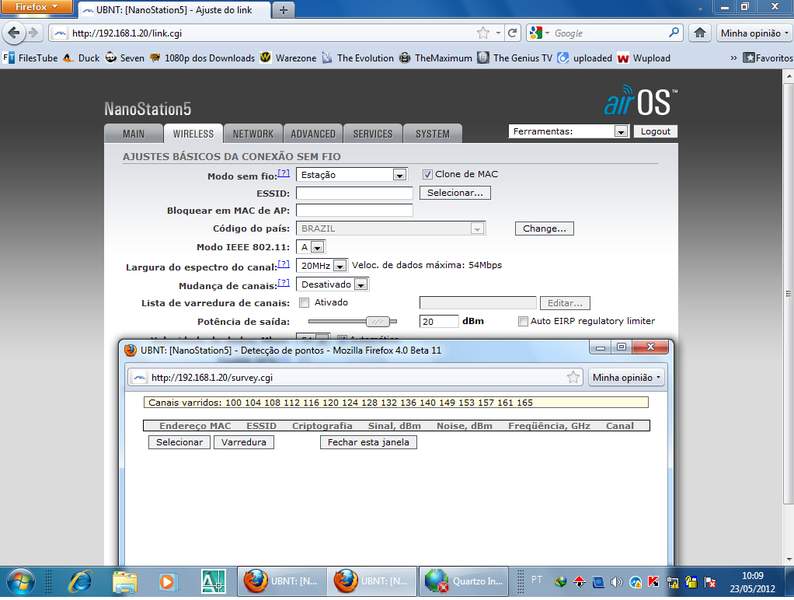Open FilesTube bookmark
The image size is (794, 600).
(30, 58)
